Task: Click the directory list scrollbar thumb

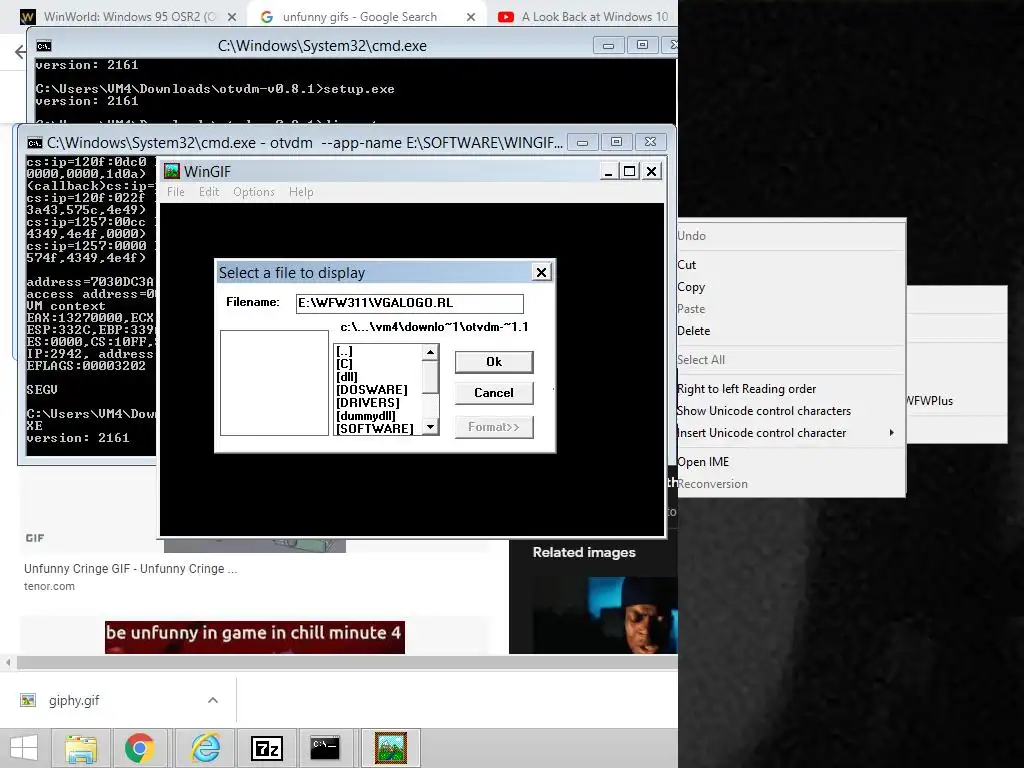Action: (430, 377)
